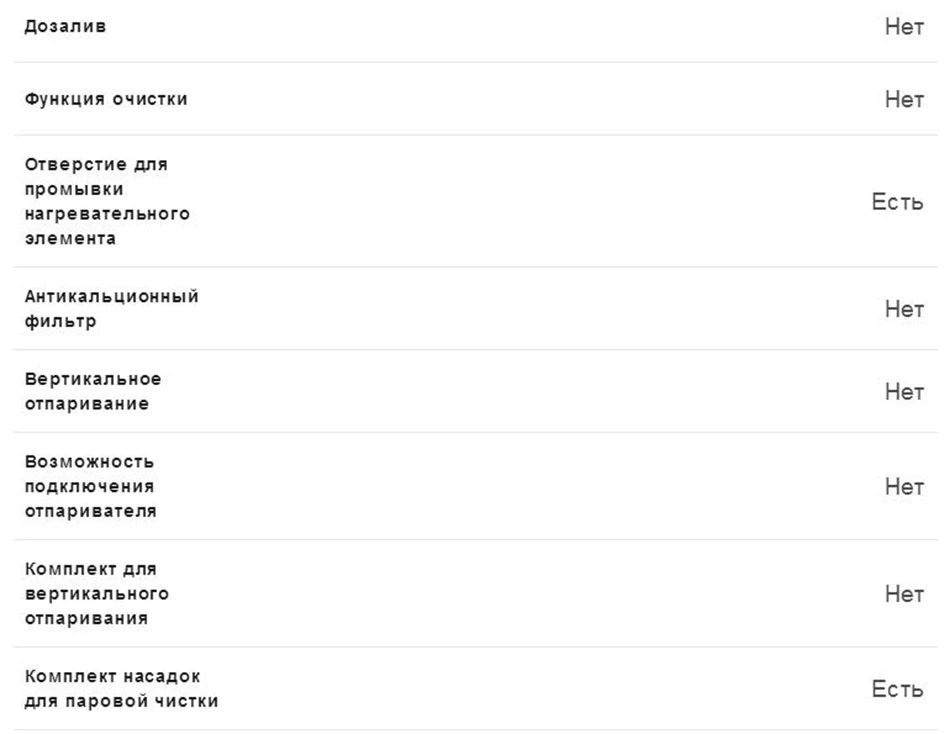Viewport: 950px width, 734px height.
Task: Click the text "для паровой чистки"
Action: tap(121, 701)
